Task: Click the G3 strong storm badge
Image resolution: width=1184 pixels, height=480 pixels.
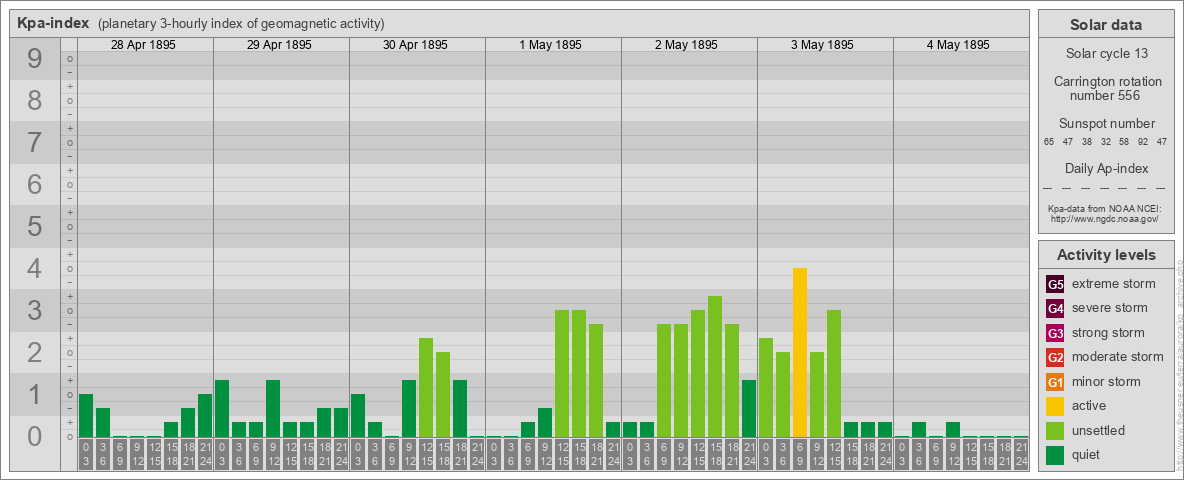Action: (x=1055, y=333)
